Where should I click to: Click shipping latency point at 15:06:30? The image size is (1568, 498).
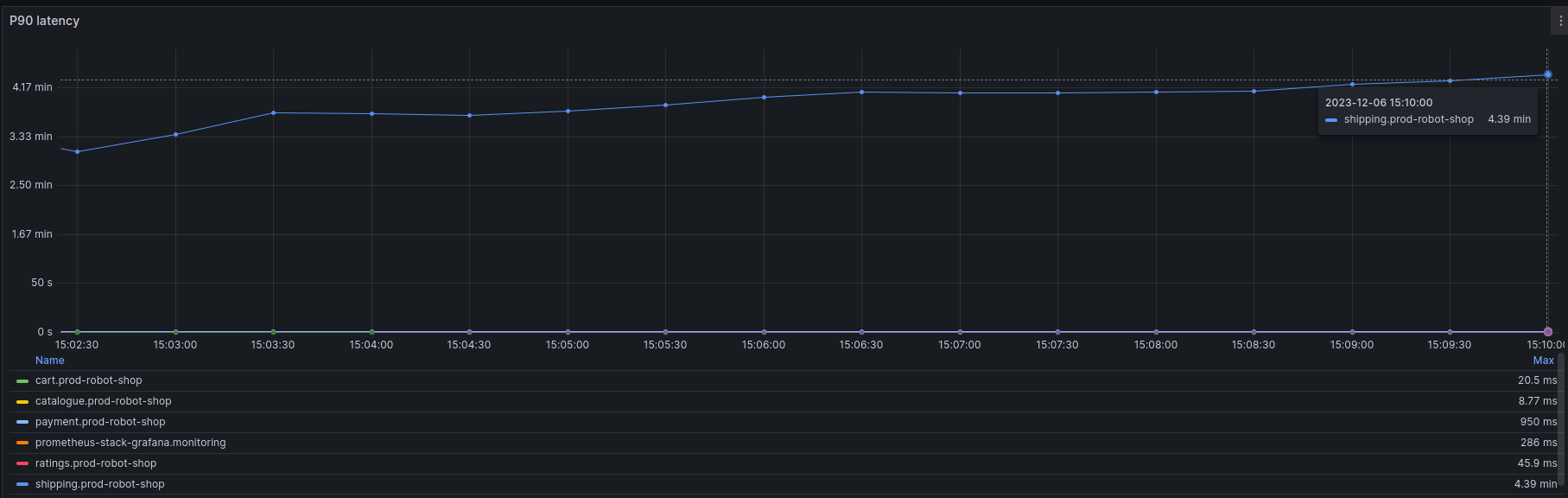tap(861, 92)
